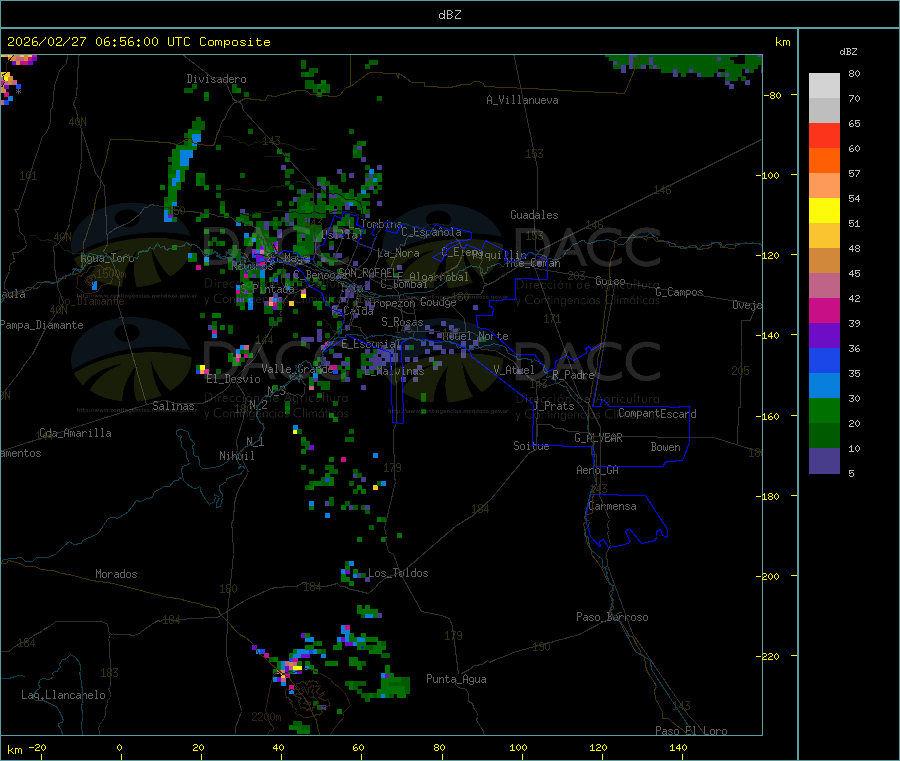The image size is (900, 761).
Task: Click the G_Campos label
Action: [x=680, y=292]
